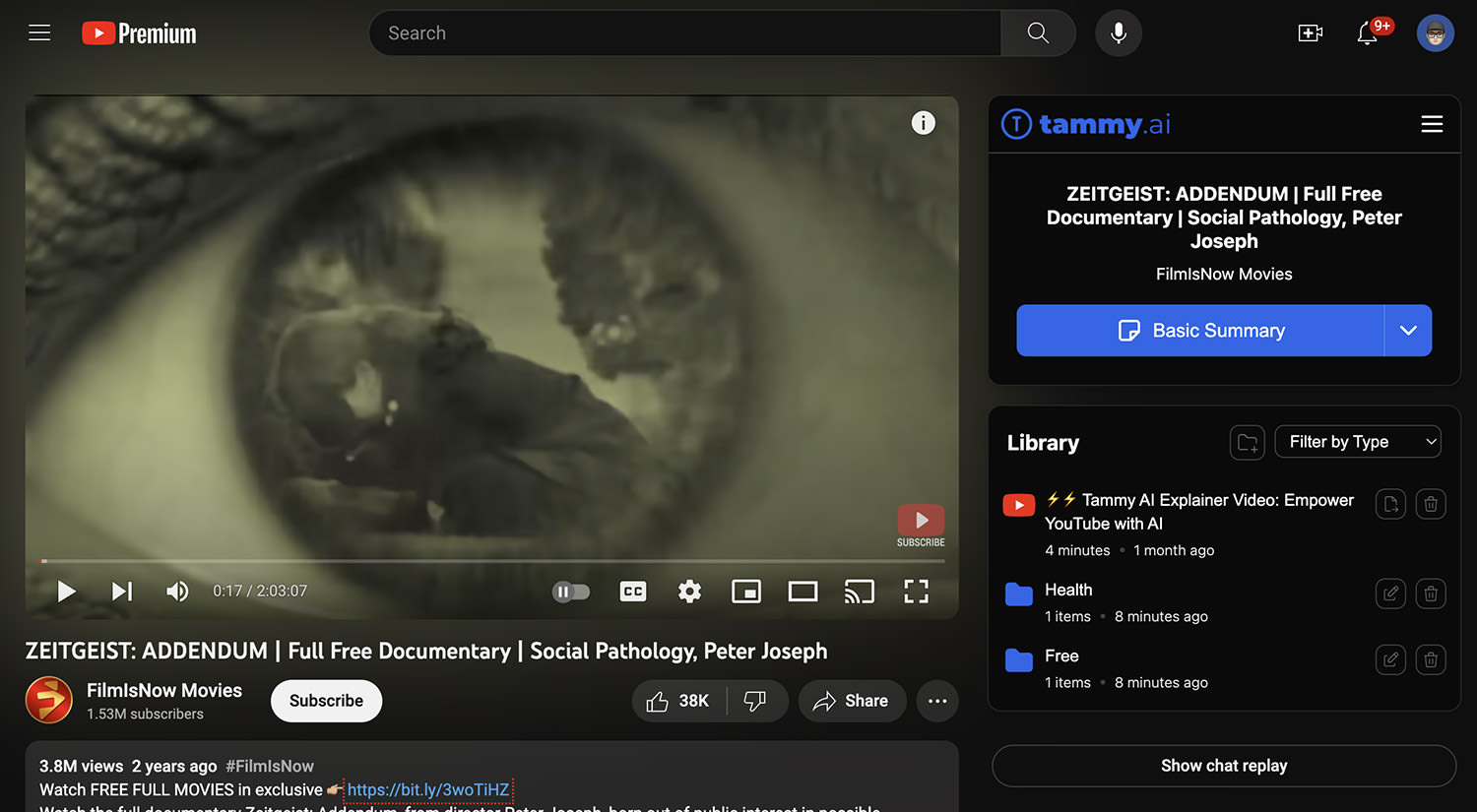
Task: Toggle closed captions
Action: tap(633, 592)
